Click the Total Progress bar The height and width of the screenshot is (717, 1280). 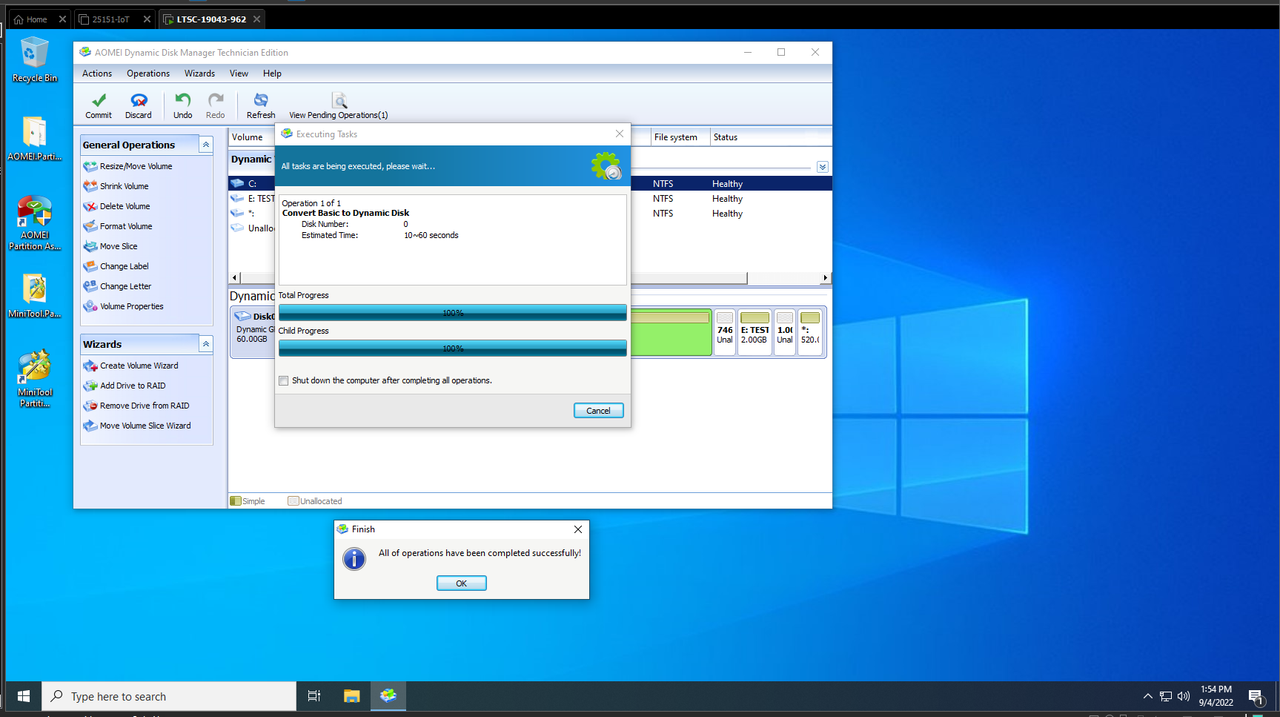[452, 313]
